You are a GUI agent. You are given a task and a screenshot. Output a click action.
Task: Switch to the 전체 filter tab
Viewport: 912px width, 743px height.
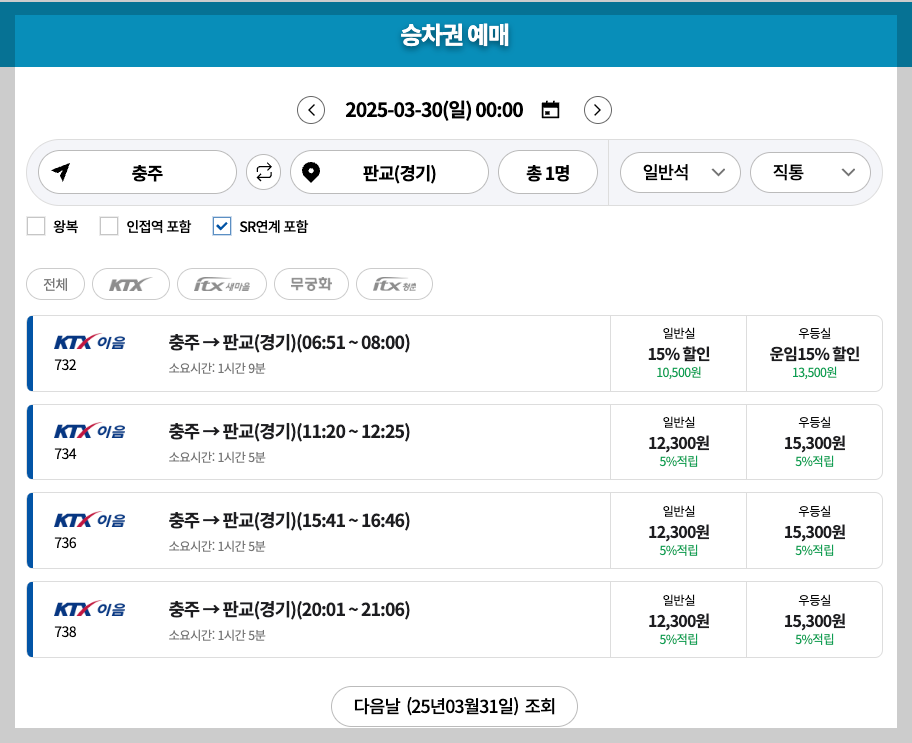pos(55,284)
